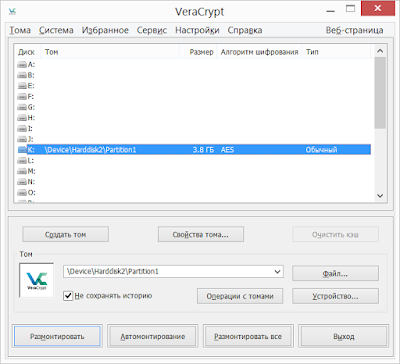Sort list by Размер column header

pos(198,52)
